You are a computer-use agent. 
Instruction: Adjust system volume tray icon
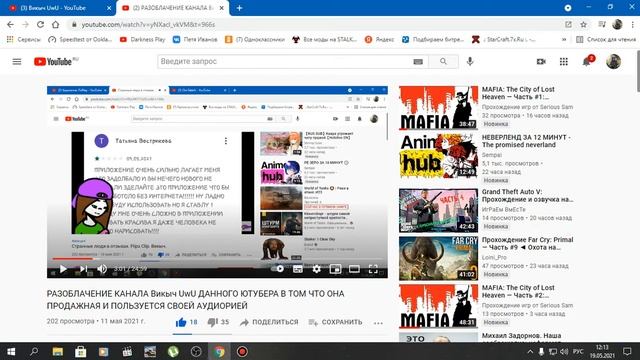pyautogui.click(x=564, y=351)
